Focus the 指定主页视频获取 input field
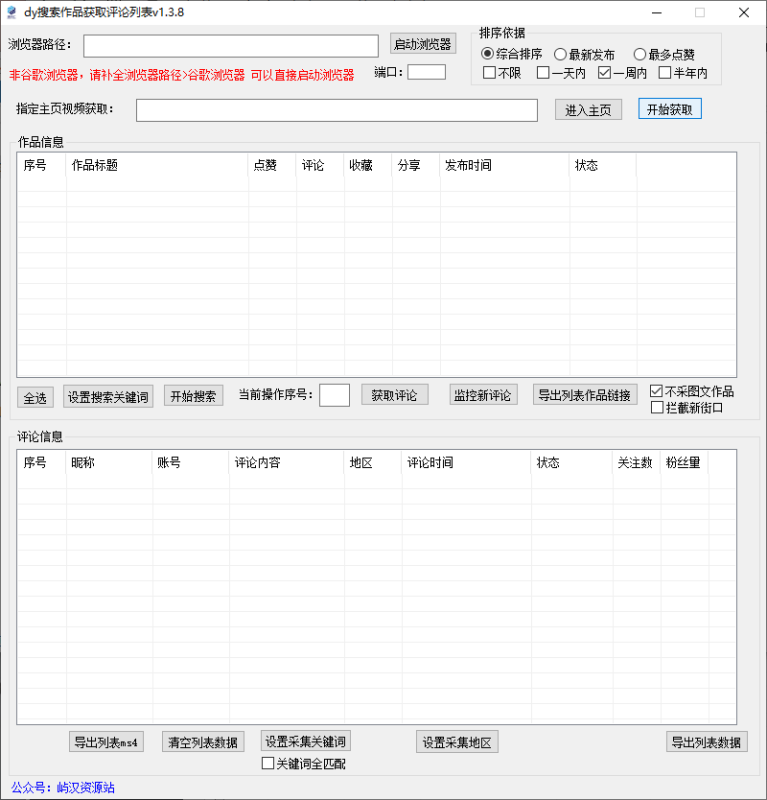The image size is (767, 800). tap(337, 110)
